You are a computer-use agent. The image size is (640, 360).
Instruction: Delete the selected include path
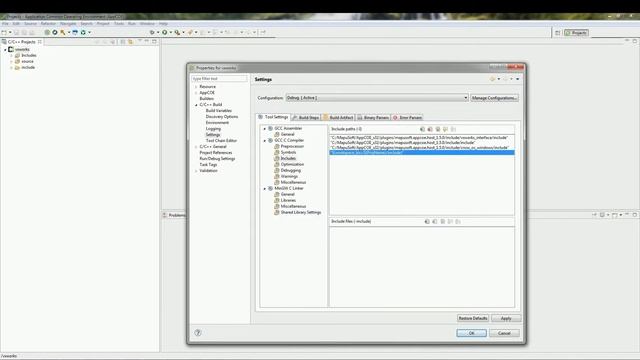pyautogui.click(x=430, y=129)
